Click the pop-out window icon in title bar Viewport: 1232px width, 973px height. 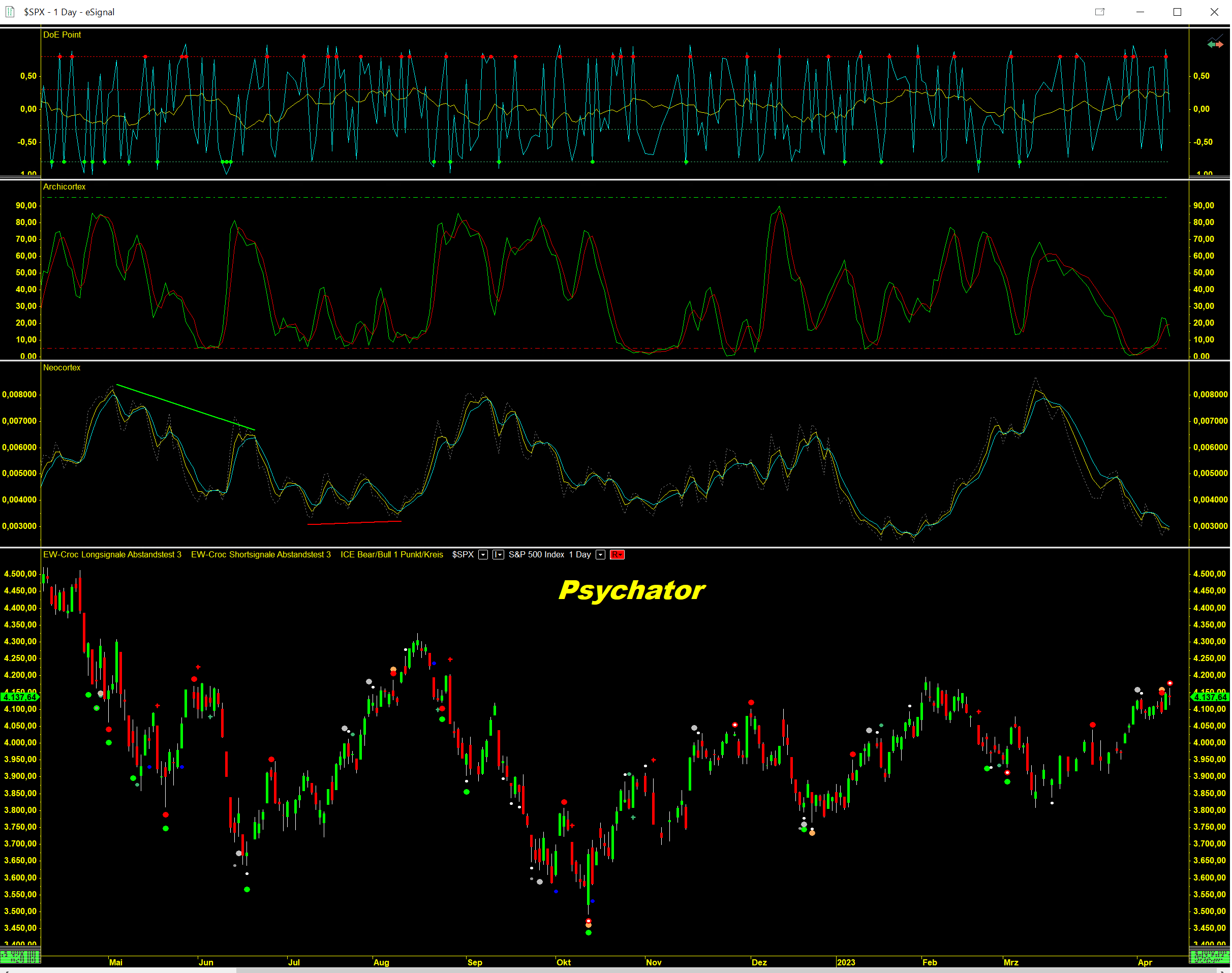[1099, 11]
